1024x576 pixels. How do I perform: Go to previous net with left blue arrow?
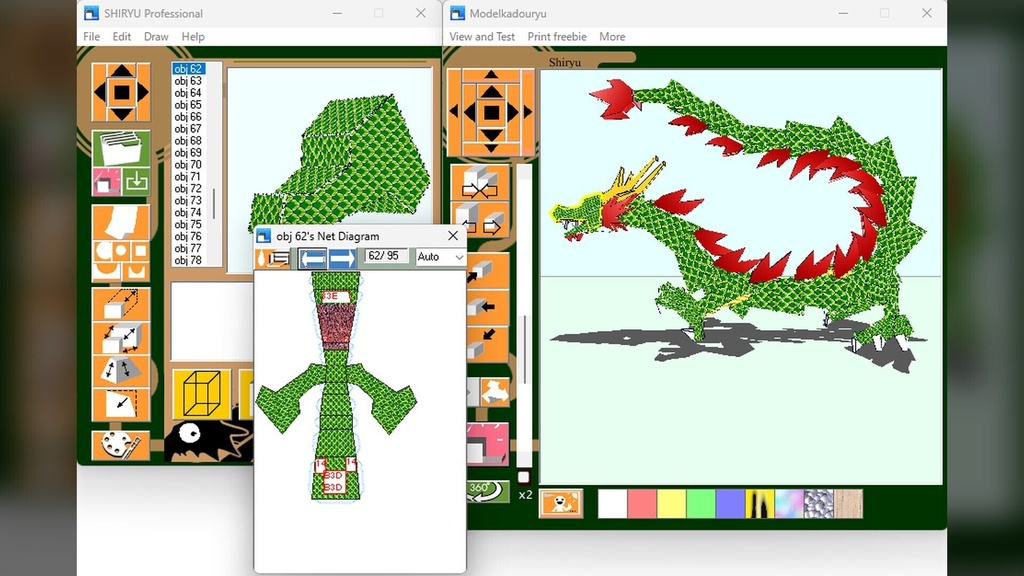[313, 258]
